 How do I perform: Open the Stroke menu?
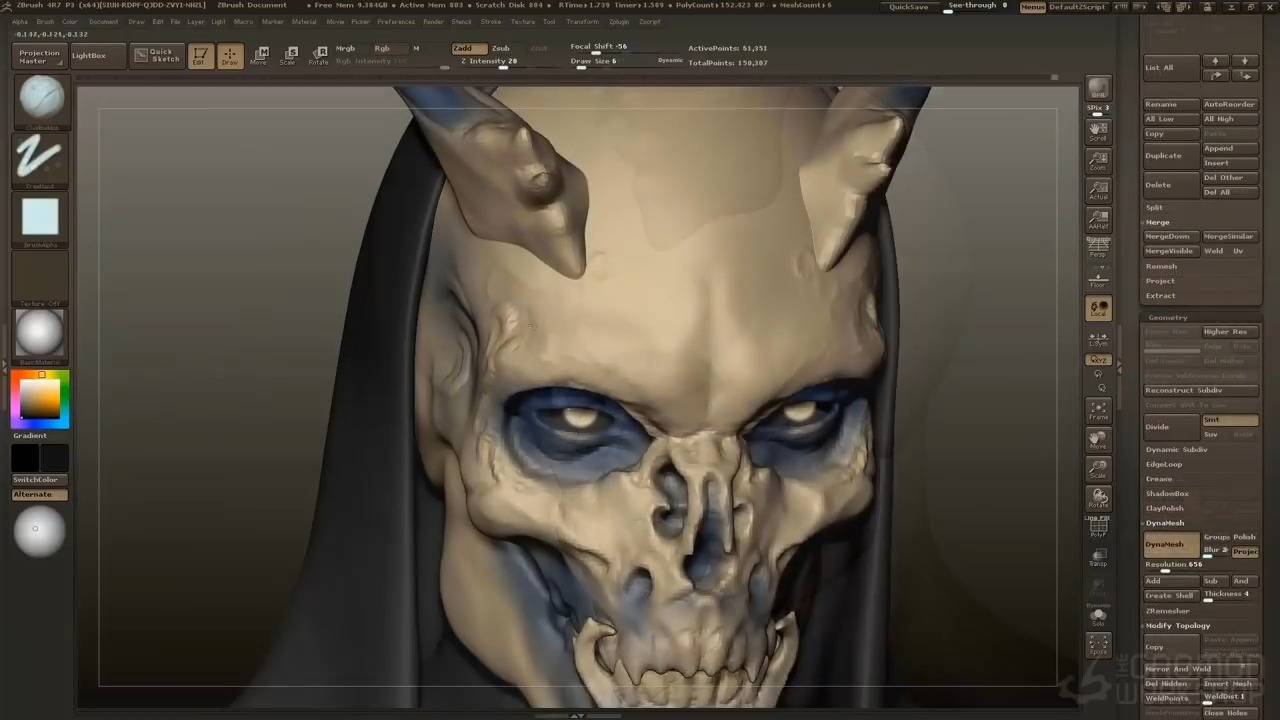tap(490, 21)
